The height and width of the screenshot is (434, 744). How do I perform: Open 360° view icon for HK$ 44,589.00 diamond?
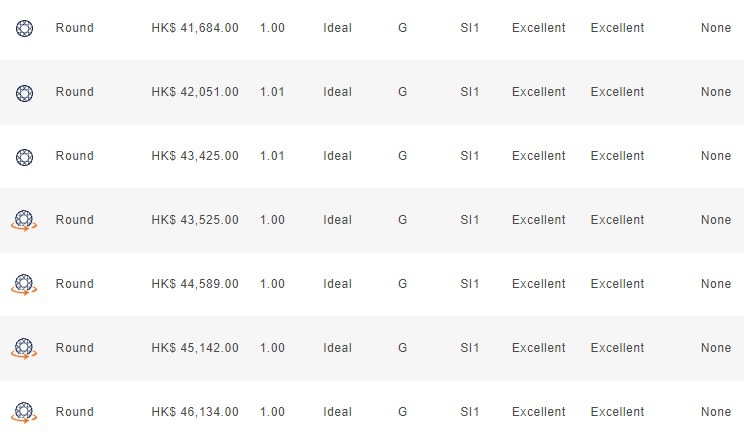[24, 285]
